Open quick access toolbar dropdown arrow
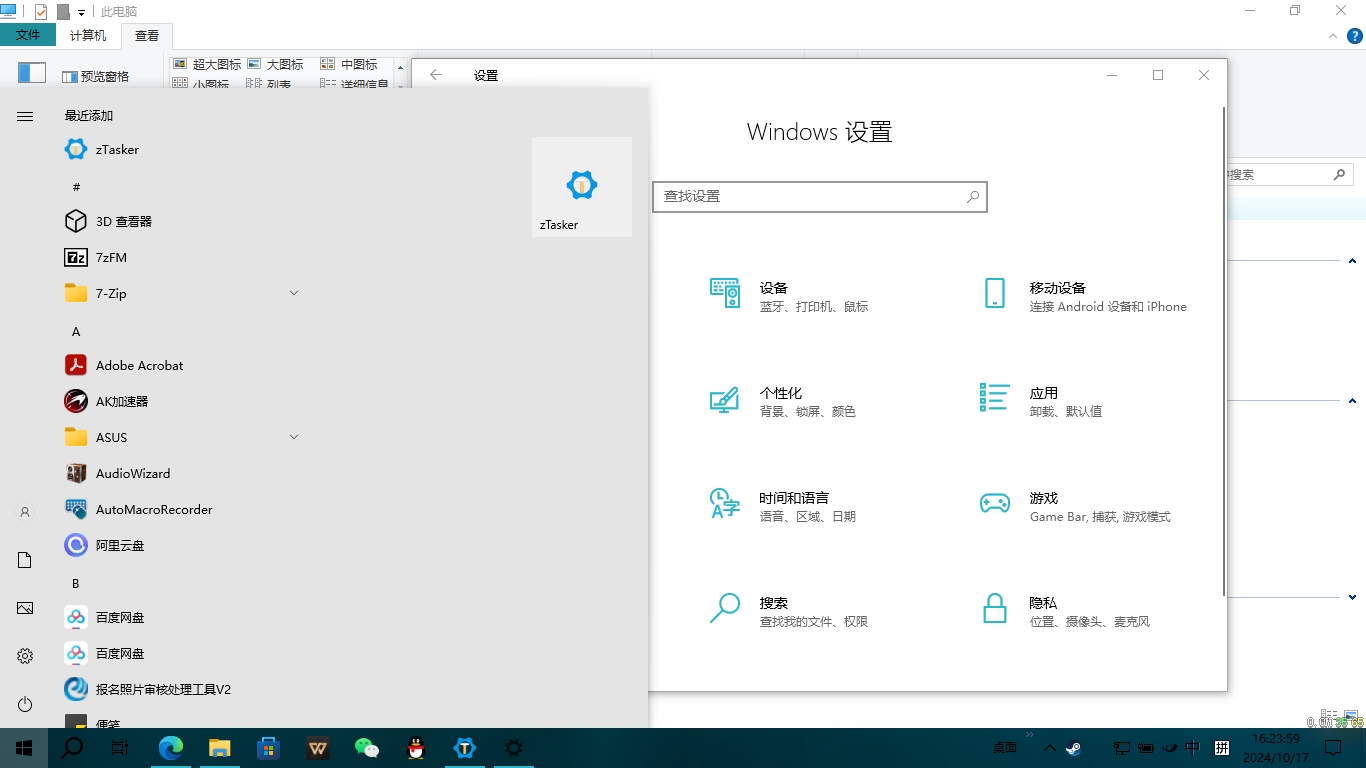 point(81,12)
